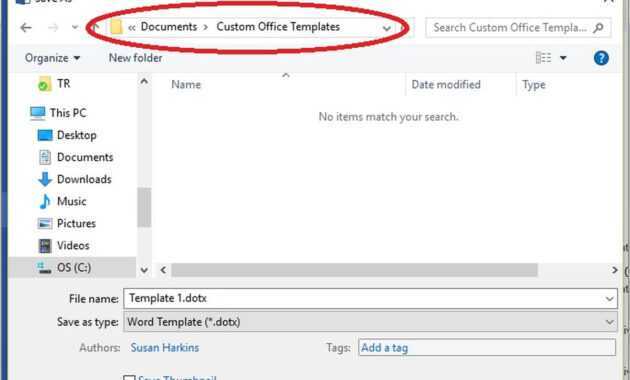Click the Desktop icon in sidebar

(x=45, y=135)
